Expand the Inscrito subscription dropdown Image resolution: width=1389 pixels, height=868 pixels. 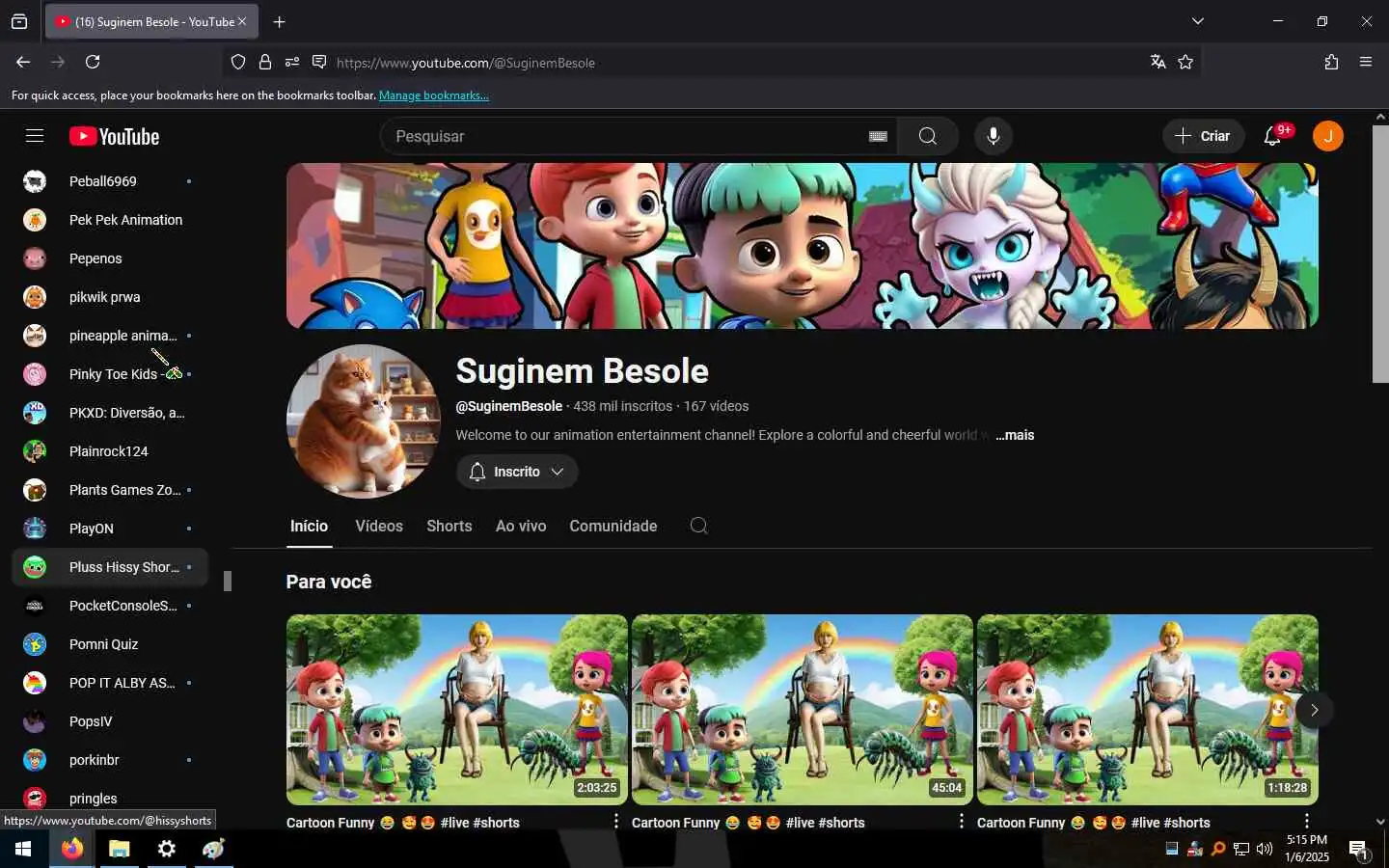click(517, 472)
